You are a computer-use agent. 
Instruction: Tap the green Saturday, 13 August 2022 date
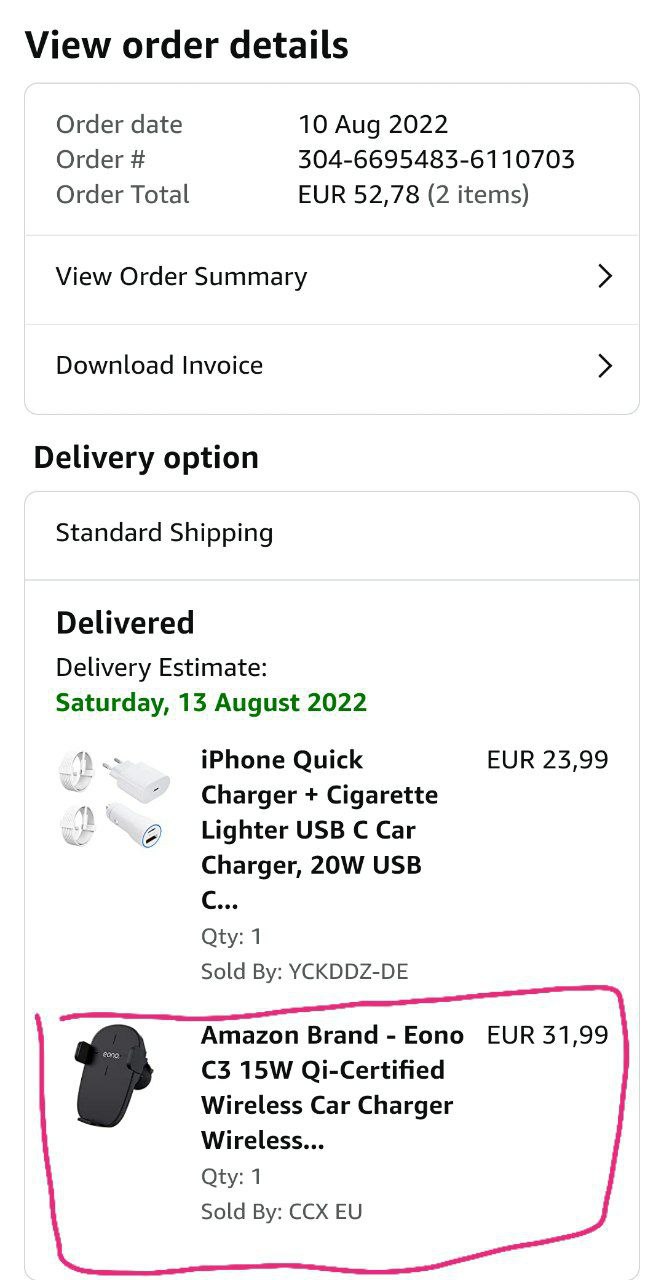tap(211, 703)
